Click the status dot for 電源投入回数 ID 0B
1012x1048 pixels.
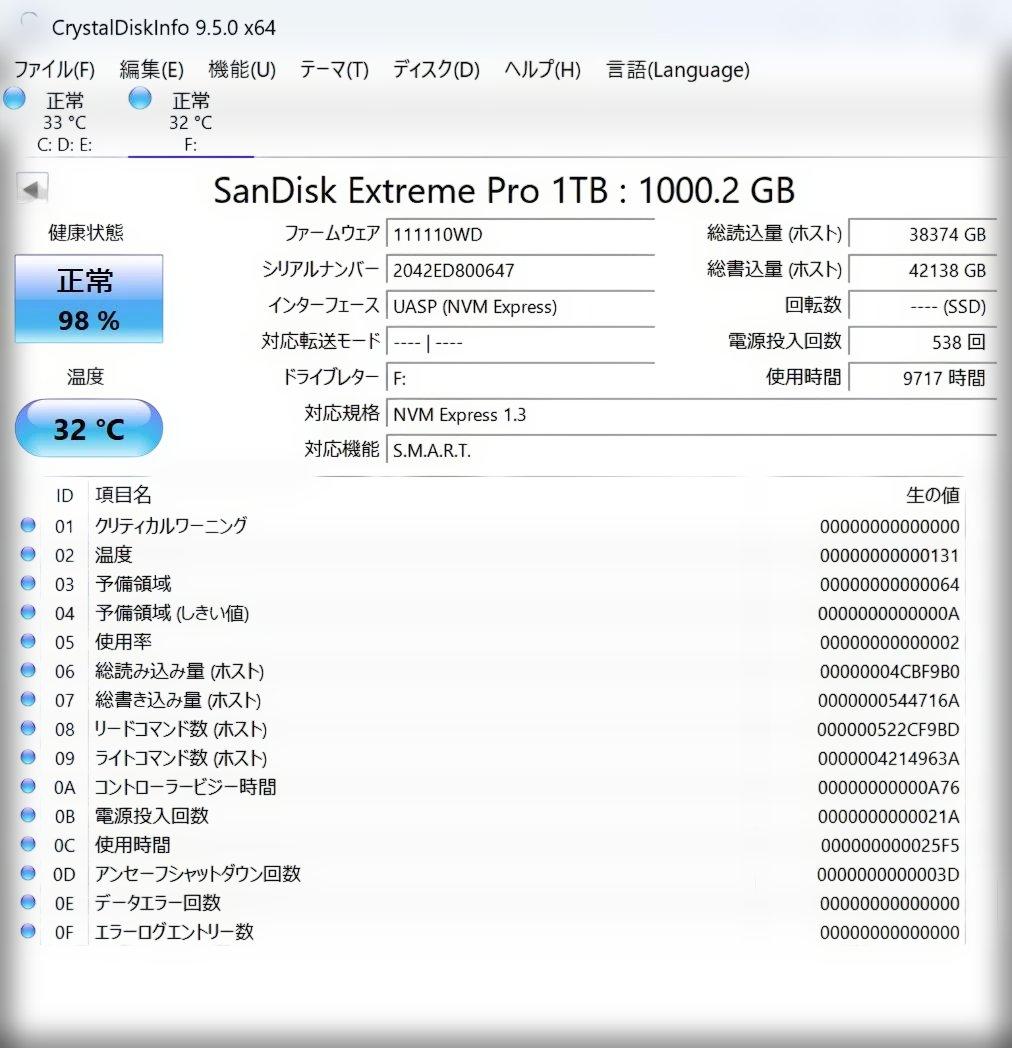pyautogui.click(x=27, y=816)
